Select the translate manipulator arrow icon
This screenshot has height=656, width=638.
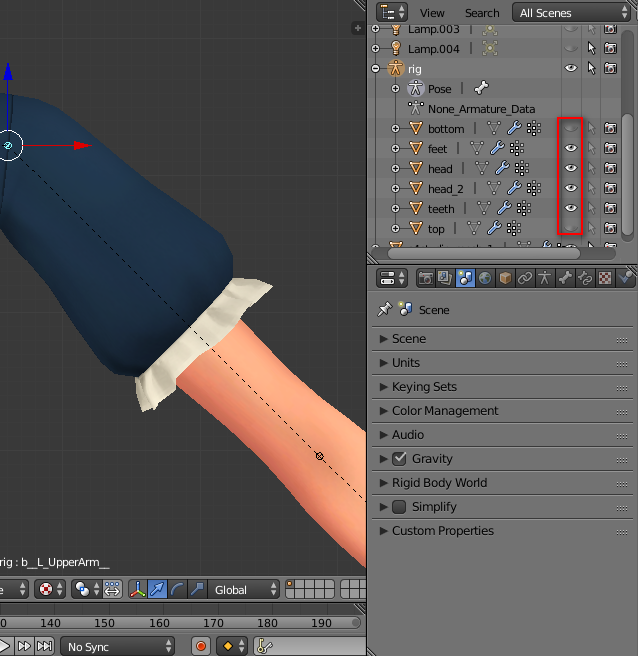pyautogui.click(x=157, y=589)
